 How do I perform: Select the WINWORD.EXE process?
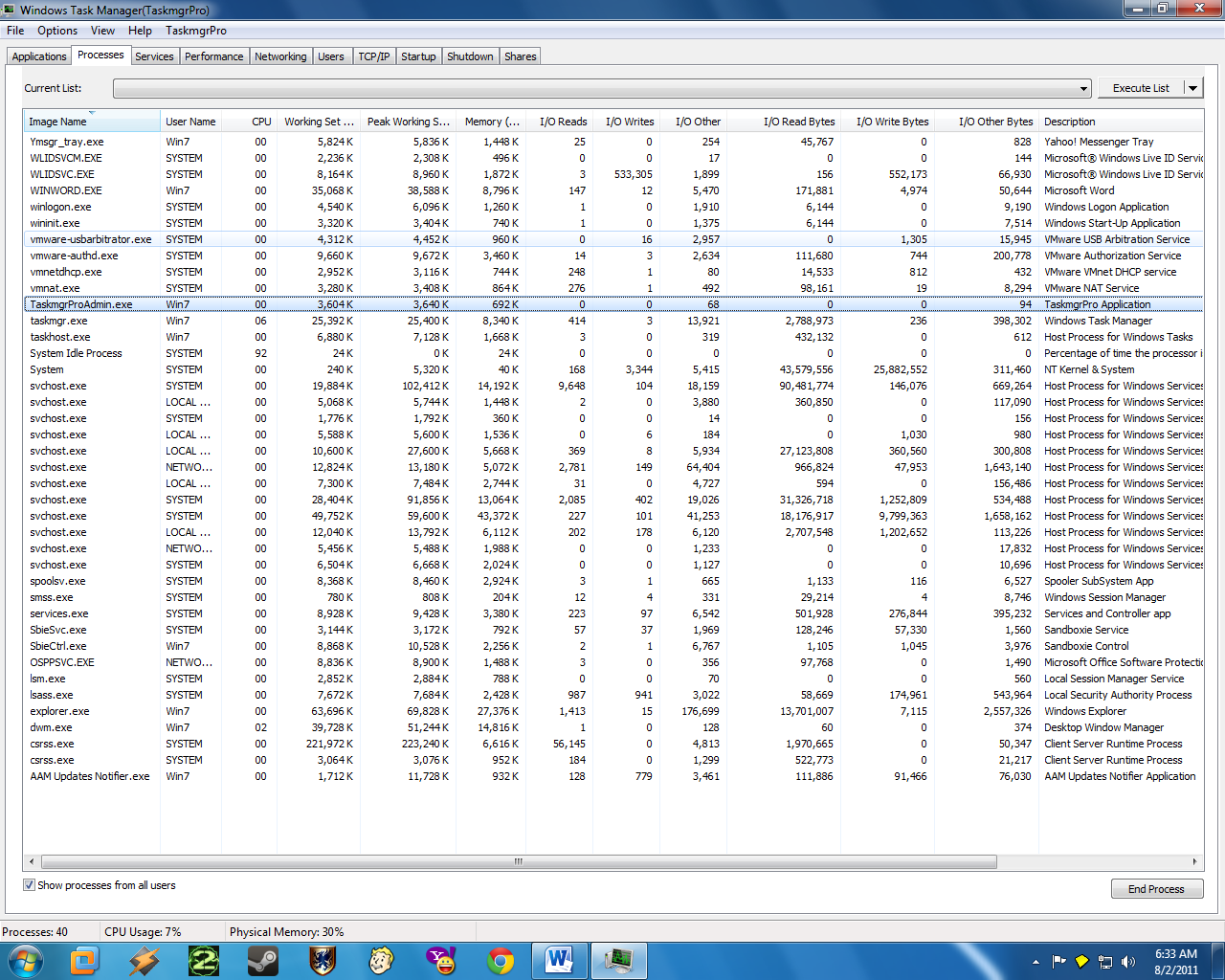[x=613, y=190]
